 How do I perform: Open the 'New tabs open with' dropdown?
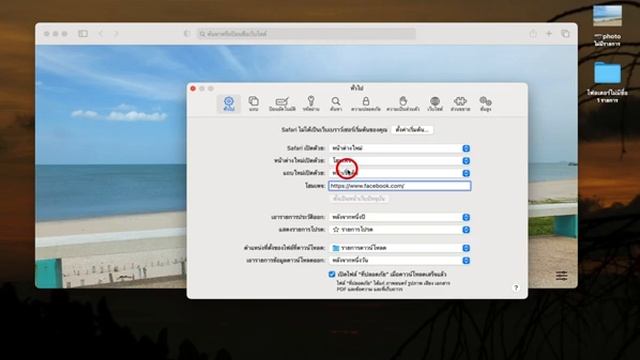point(399,173)
